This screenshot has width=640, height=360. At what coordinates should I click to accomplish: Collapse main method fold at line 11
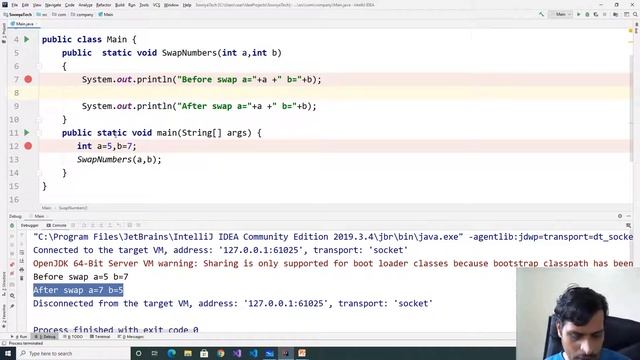pyautogui.click(x=39, y=133)
